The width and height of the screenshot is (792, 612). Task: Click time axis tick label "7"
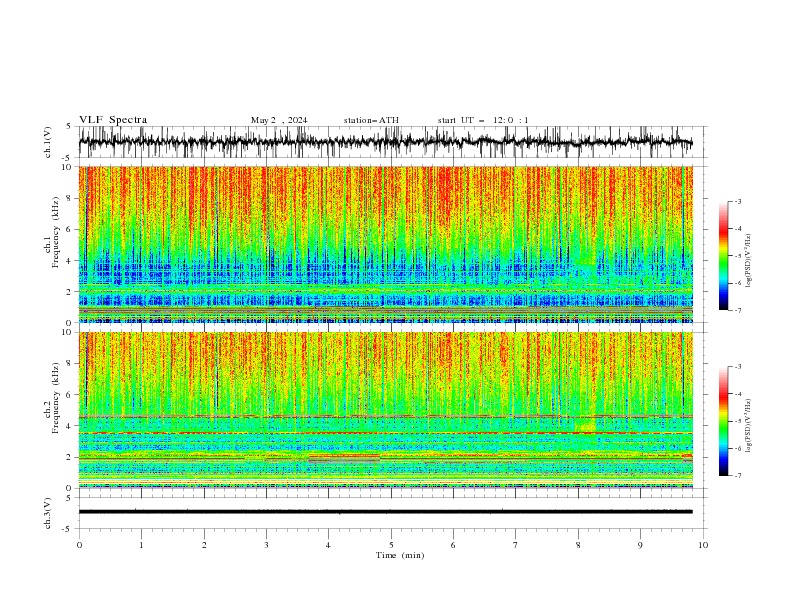pos(516,545)
